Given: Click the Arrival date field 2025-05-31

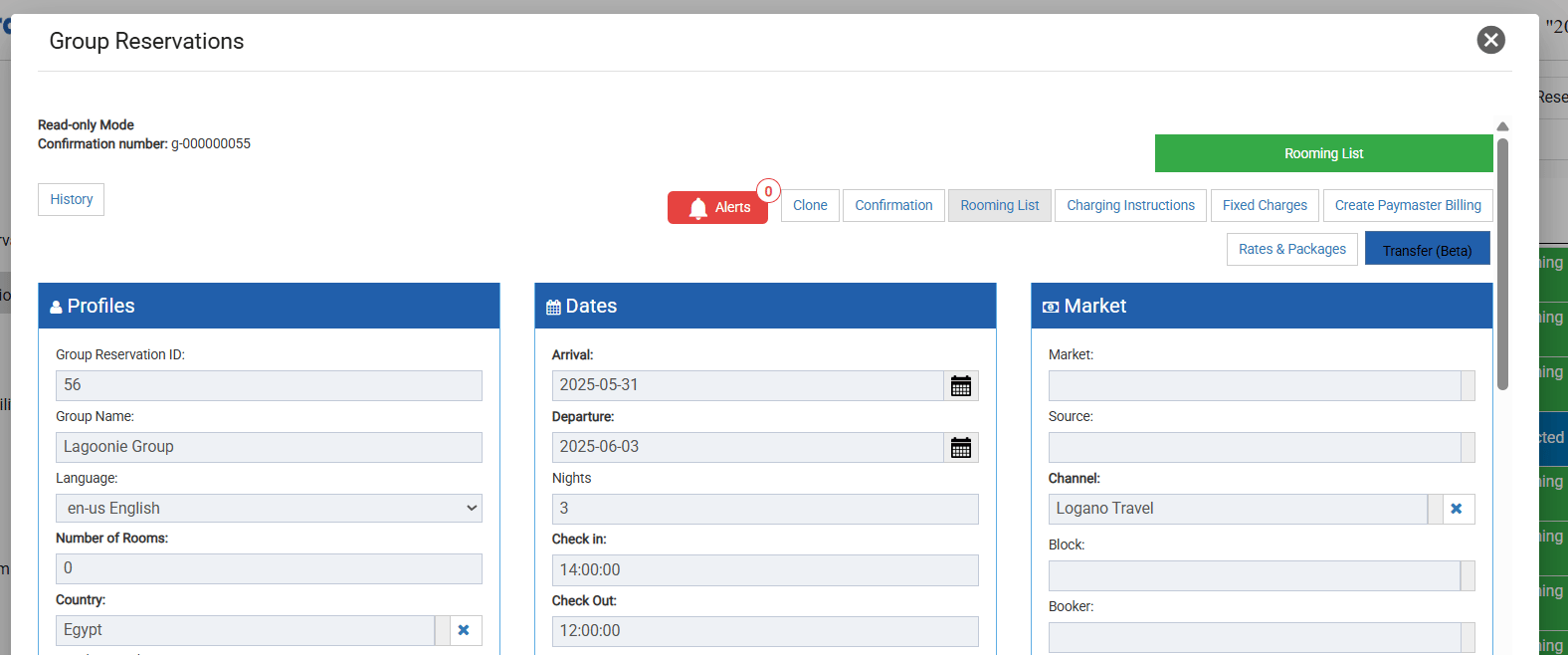Looking at the screenshot, I should 748,386.
